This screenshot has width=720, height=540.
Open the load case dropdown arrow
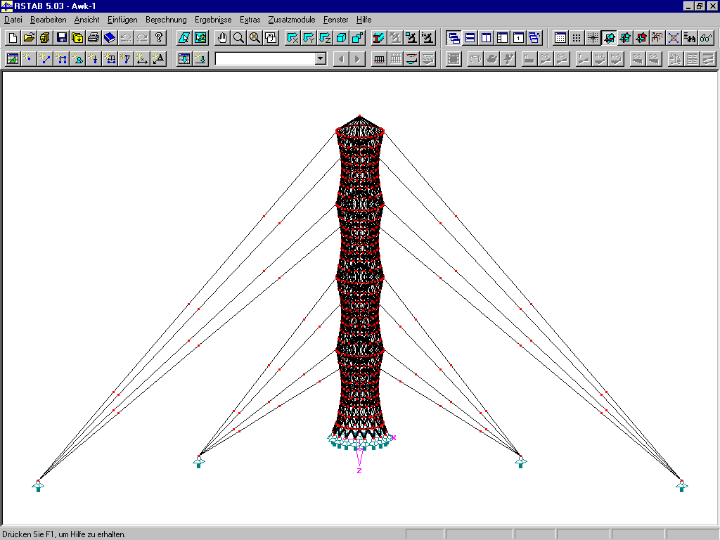click(321, 59)
